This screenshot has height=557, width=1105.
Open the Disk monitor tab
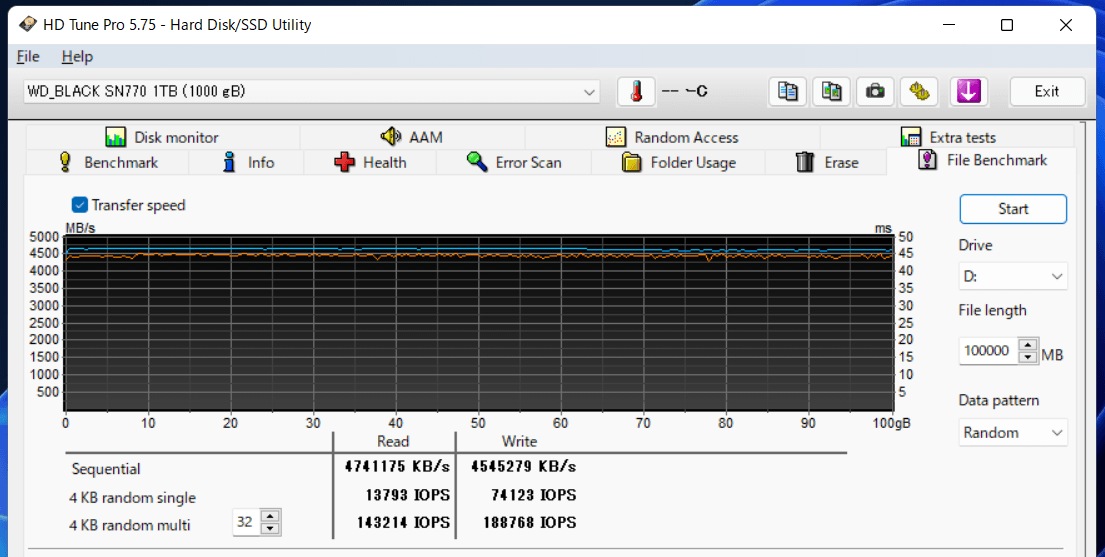point(162,137)
